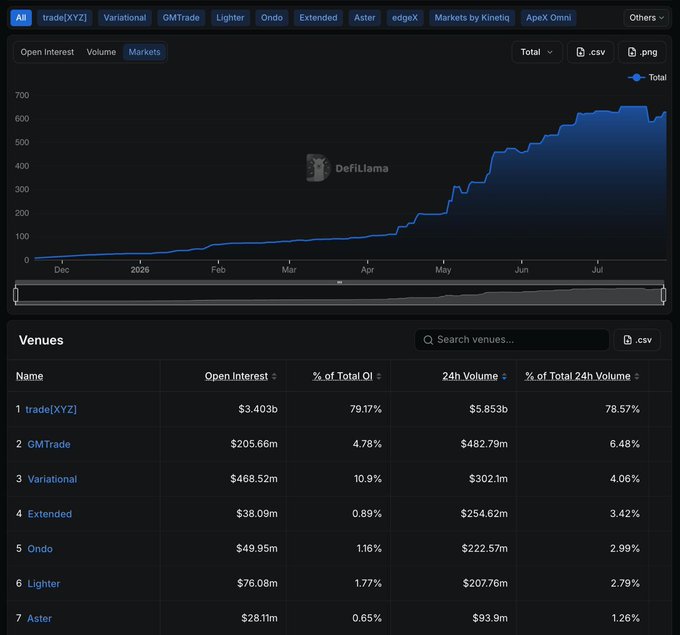The width and height of the screenshot is (680, 635).
Task: Open trade[XYZ] venue link in table
Action: coord(51,409)
